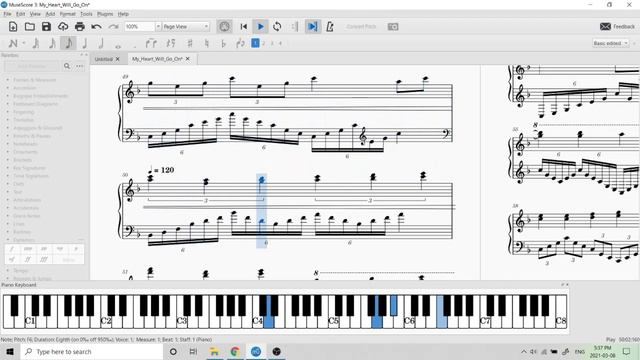Select the My_Heart_Will_Go_On tab
This screenshot has height=360, width=640.
click(157, 59)
